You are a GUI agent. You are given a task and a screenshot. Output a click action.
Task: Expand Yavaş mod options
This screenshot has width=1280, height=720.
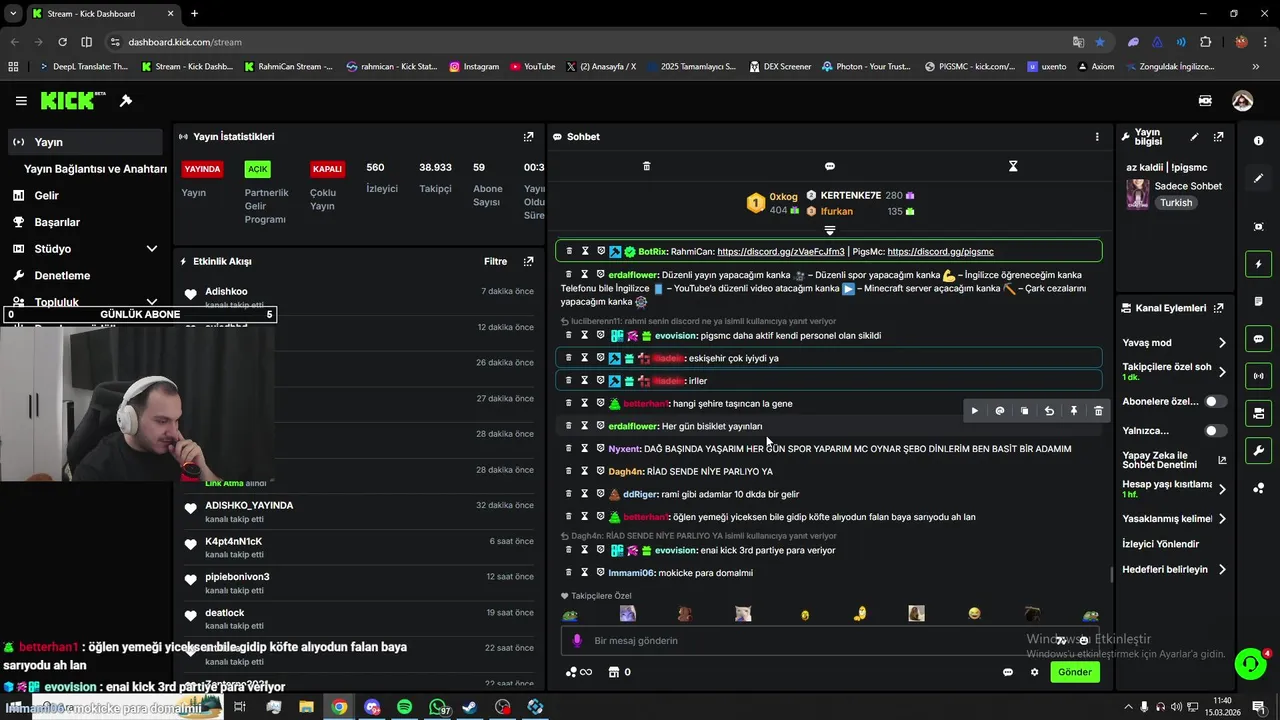[1222, 343]
